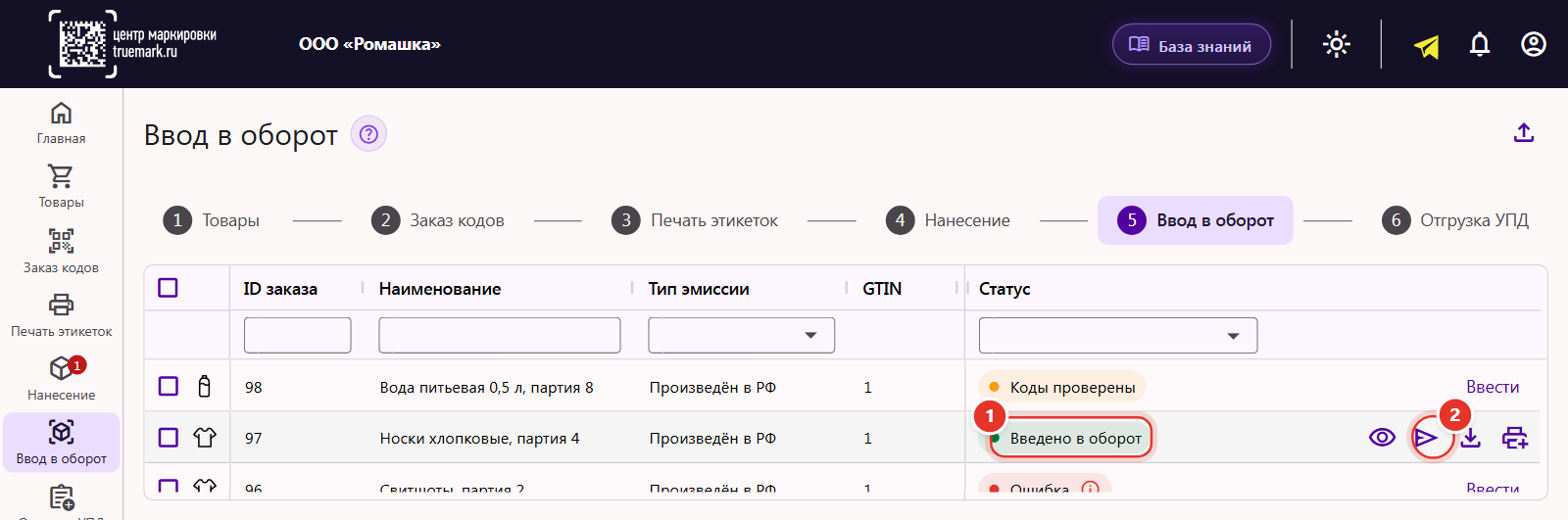Select step 5 Ввод в оборот
The image size is (1568, 520).
pos(1196,220)
